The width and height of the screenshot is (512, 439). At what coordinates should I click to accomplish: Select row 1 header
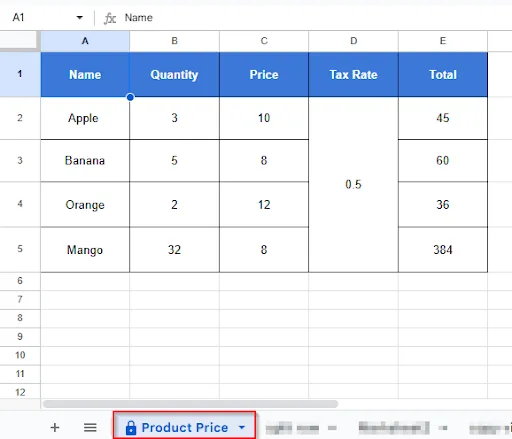point(20,74)
